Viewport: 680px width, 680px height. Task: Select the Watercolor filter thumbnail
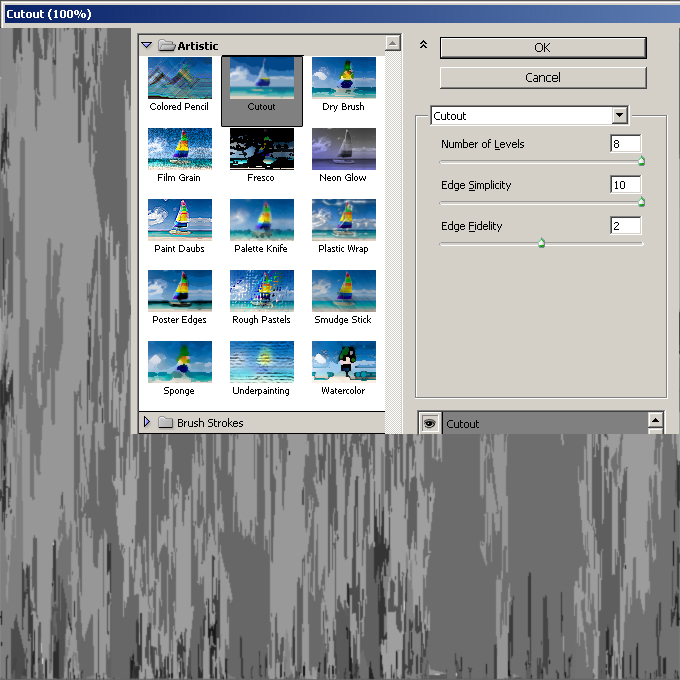pos(343,363)
